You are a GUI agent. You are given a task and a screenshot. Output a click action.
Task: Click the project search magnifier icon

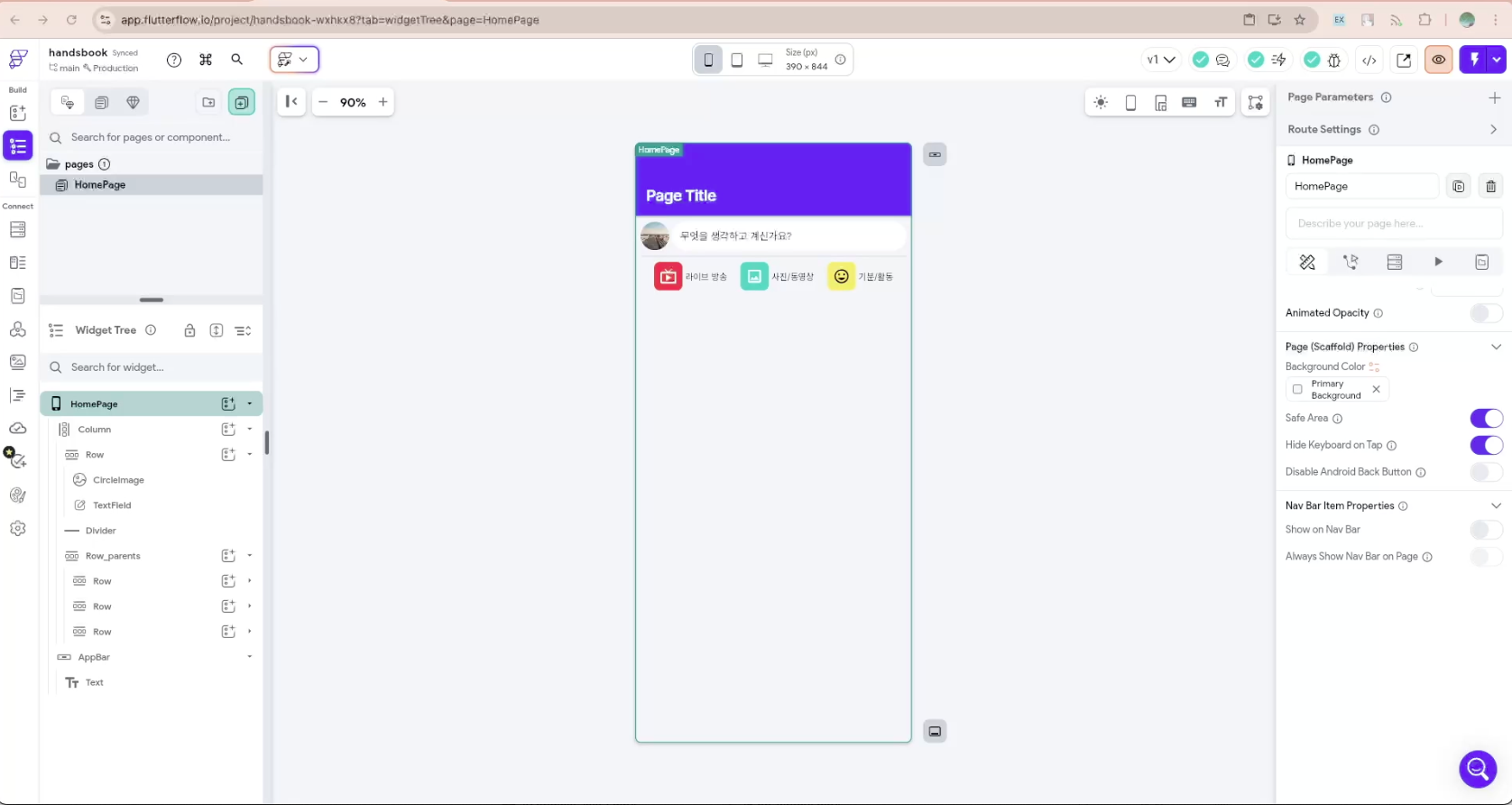click(237, 60)
